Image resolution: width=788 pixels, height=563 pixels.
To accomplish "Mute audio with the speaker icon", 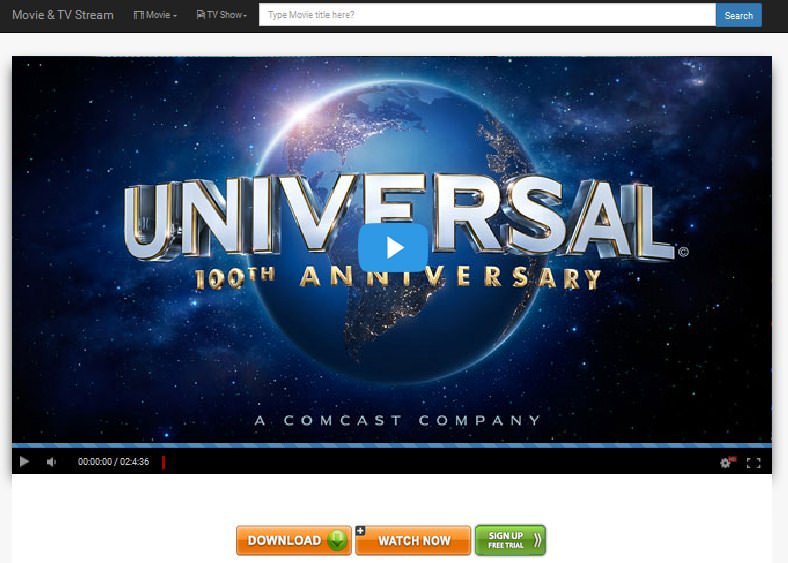I will click(x=51, y=461).
